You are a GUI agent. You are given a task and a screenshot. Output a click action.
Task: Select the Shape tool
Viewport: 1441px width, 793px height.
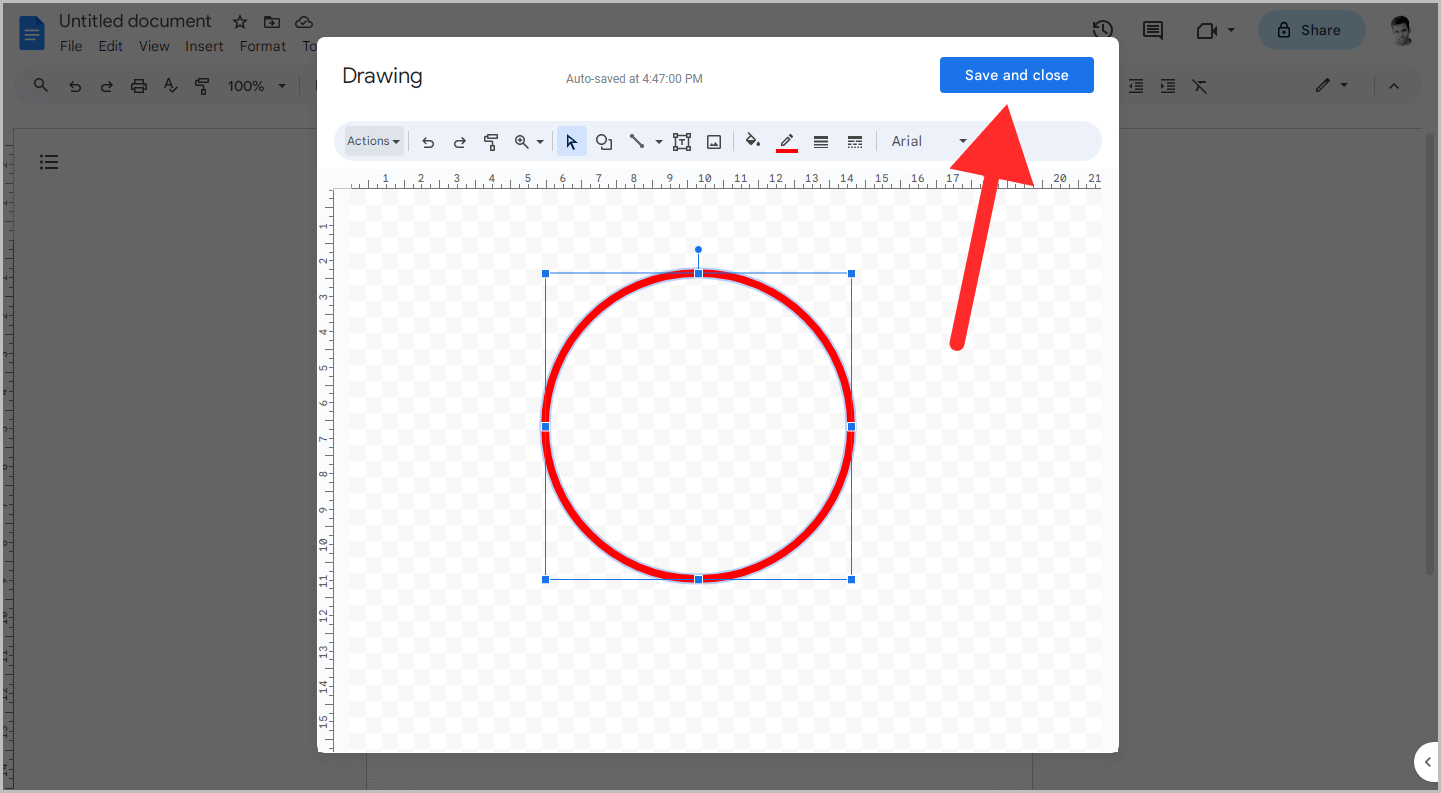[604, 141]
